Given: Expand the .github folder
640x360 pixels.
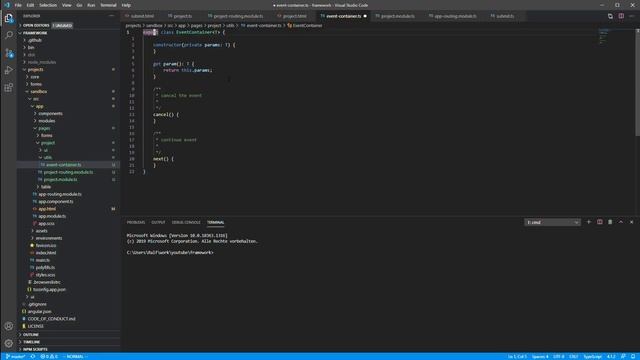Looking at the screenshot, I should 35,40.
